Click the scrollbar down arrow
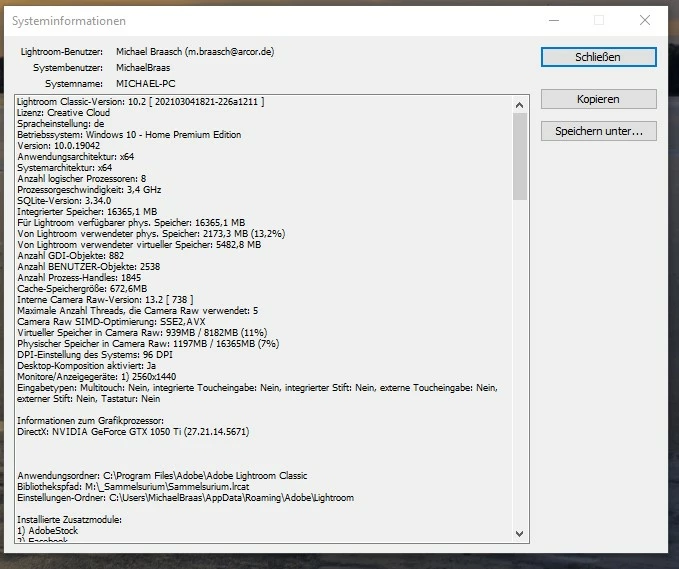679x569 pixels. 520,534
